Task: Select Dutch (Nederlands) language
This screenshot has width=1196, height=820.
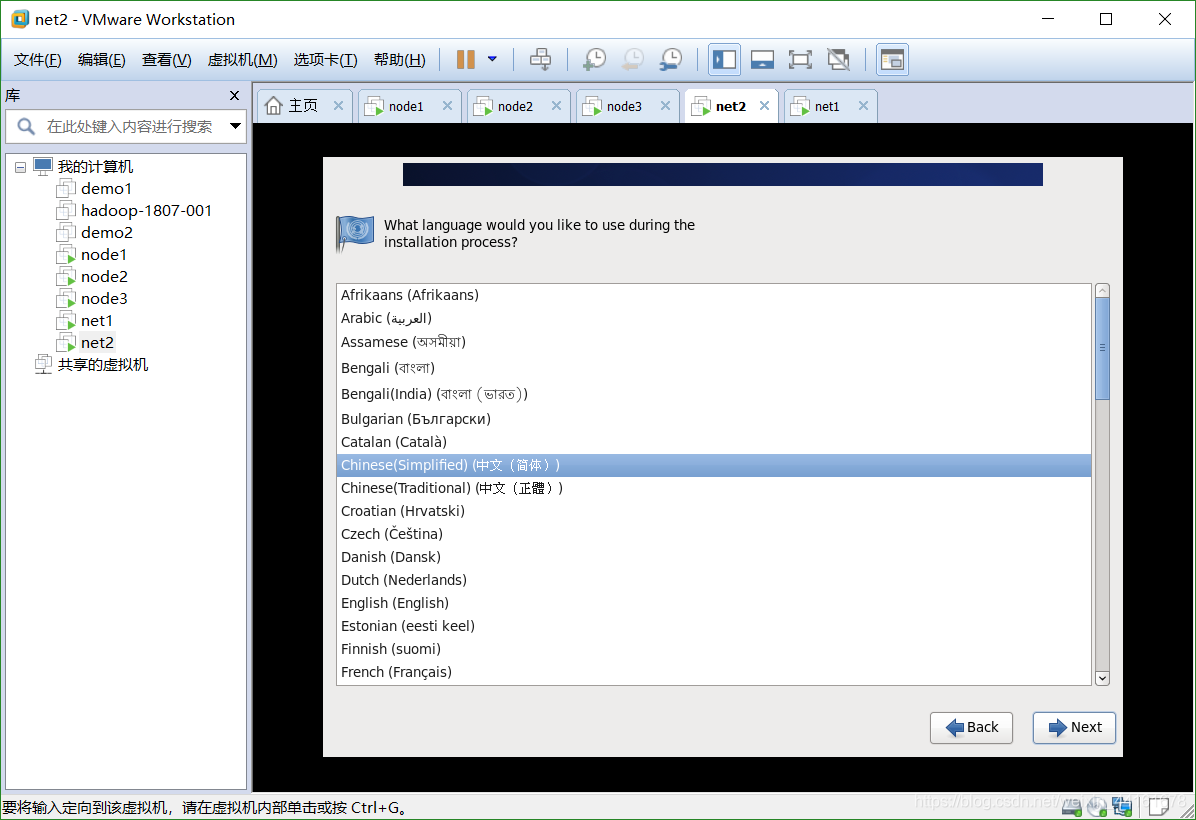Action: point(714,580)
